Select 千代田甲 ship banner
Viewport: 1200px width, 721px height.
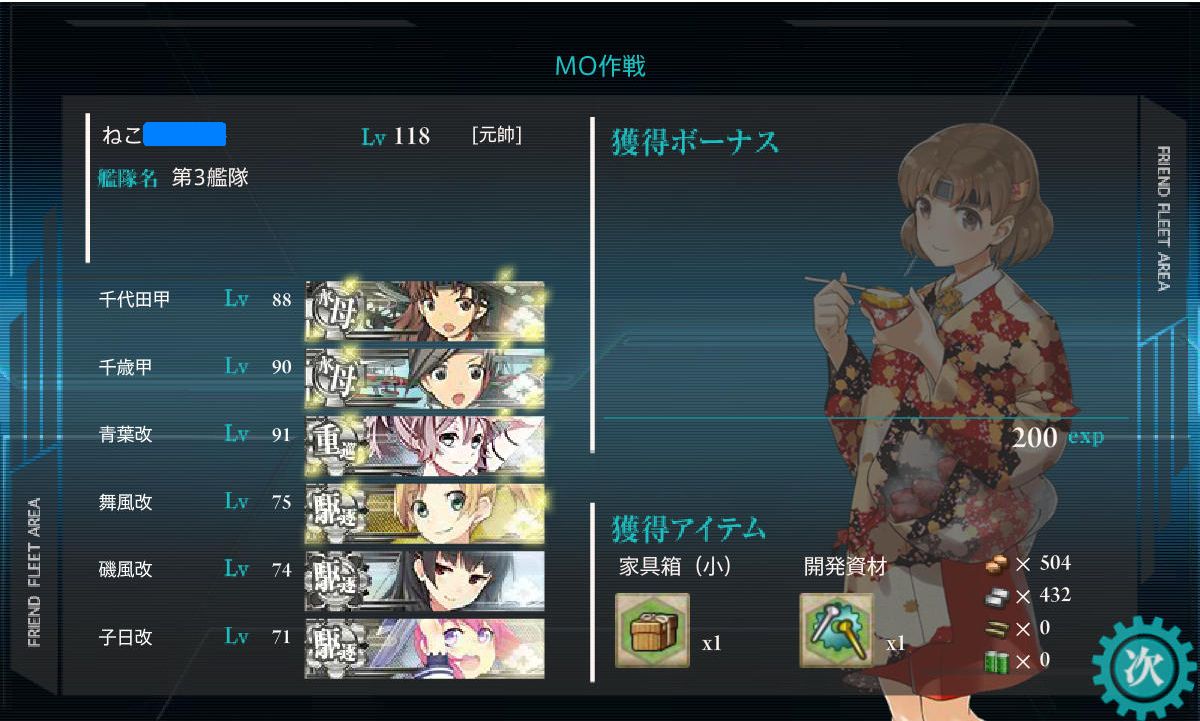tap(425, 299)
